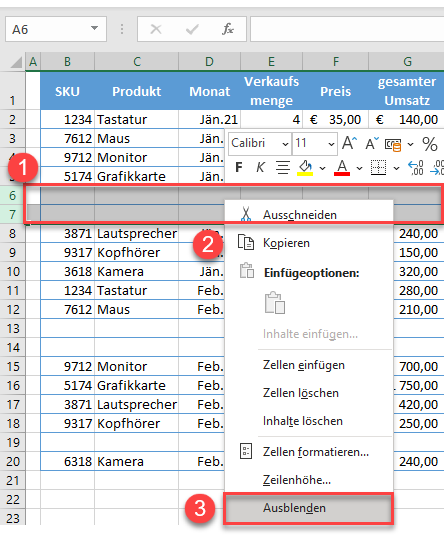444x536 pixels.
Task: Select column D header
Action: point(209,62)
